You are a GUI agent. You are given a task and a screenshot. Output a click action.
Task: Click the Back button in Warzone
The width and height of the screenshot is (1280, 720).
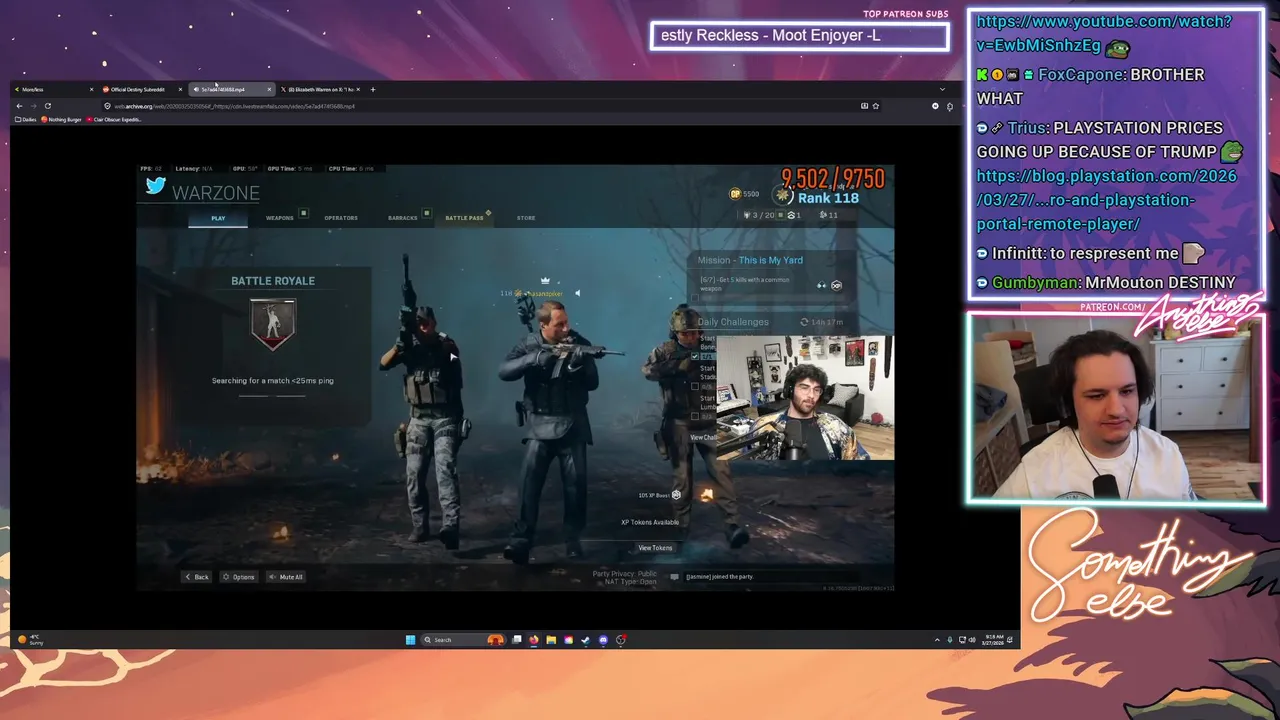(196, 577)
